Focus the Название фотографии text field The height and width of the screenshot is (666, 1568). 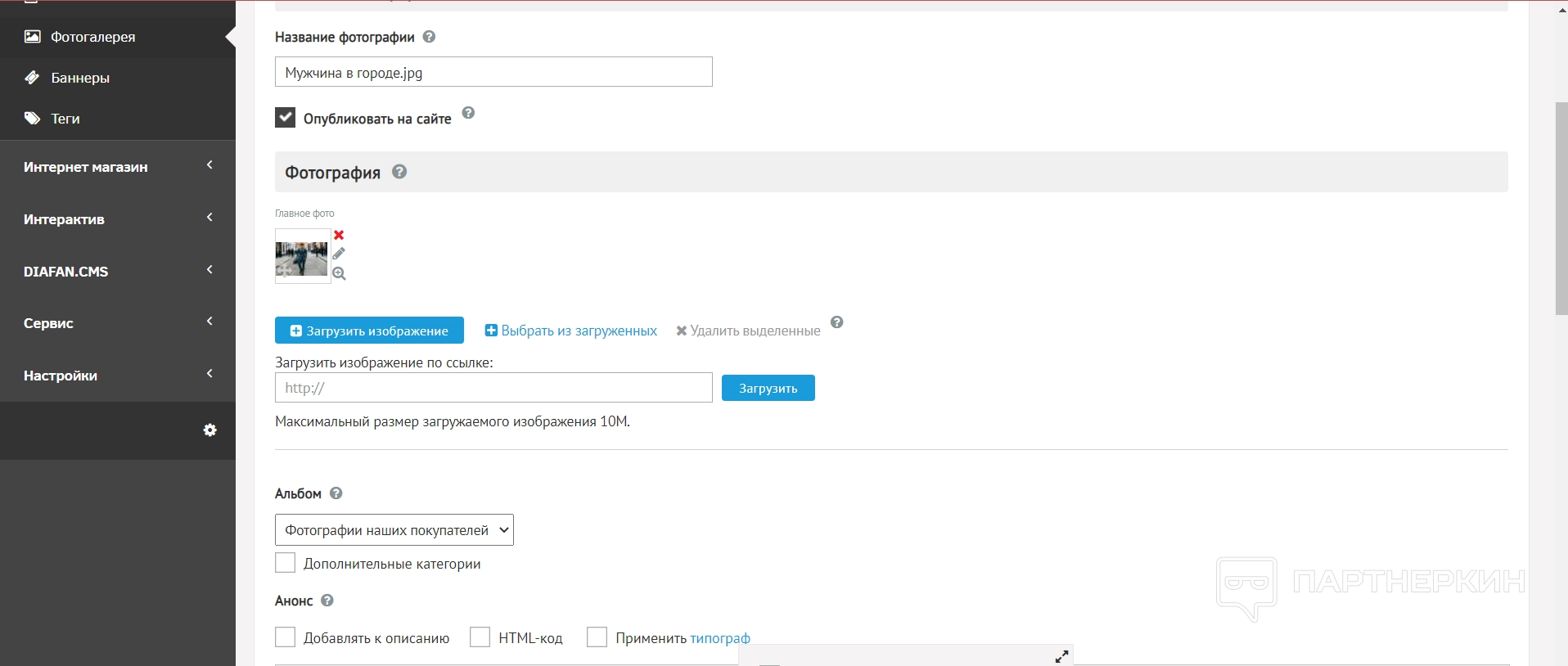click(493, 72)
